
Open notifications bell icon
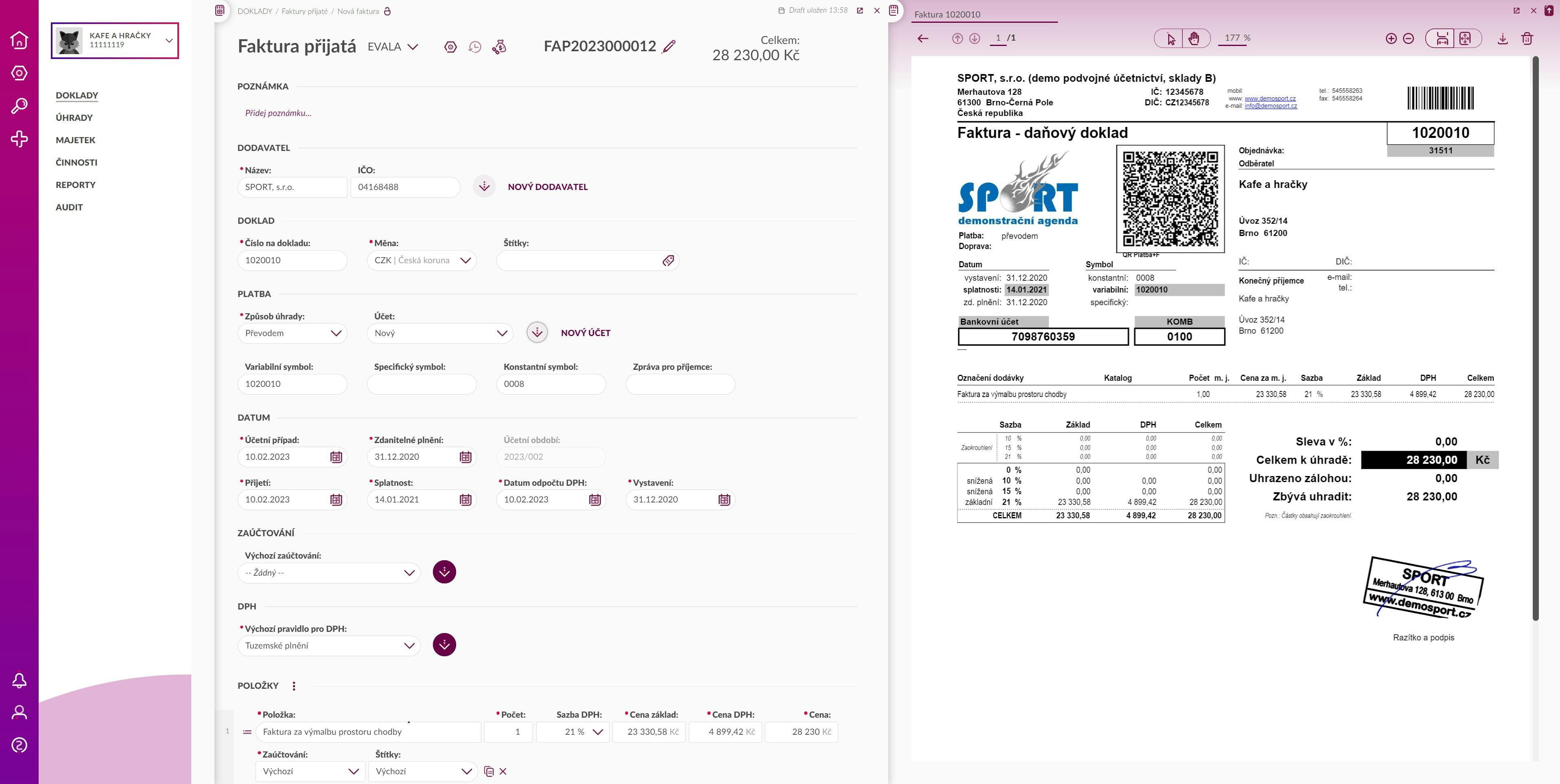[x=20, y=681]
